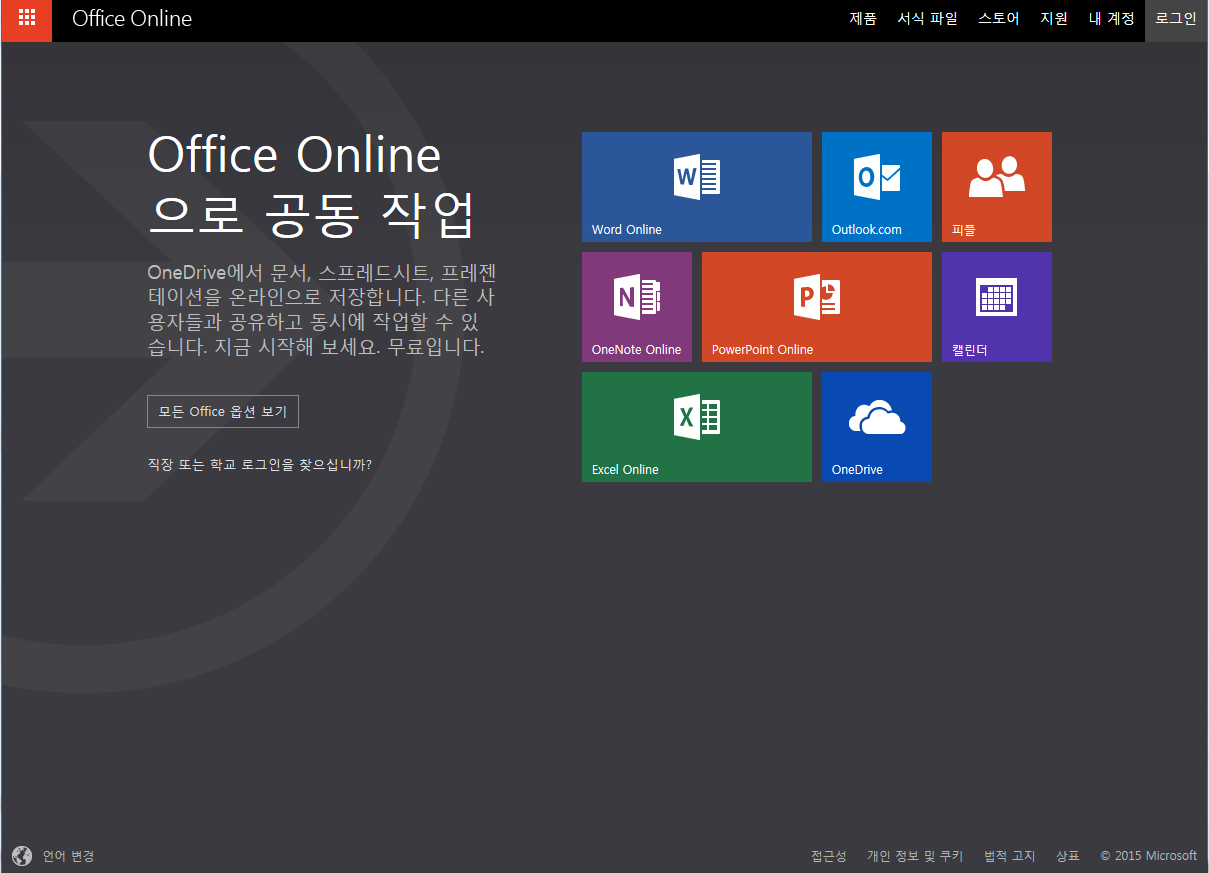Viewport: 1209px width, 873px height.
Task: Launch the PowerPoint Online tile icon
Action: [817, 297]
